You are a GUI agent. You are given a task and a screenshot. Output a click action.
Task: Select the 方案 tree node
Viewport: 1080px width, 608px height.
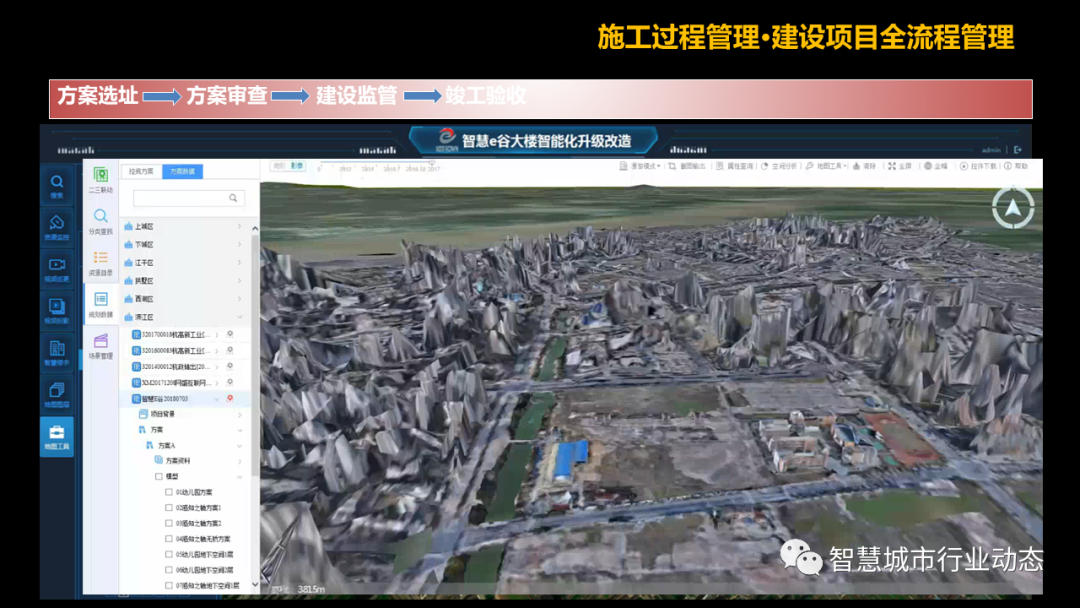point(156,430)
